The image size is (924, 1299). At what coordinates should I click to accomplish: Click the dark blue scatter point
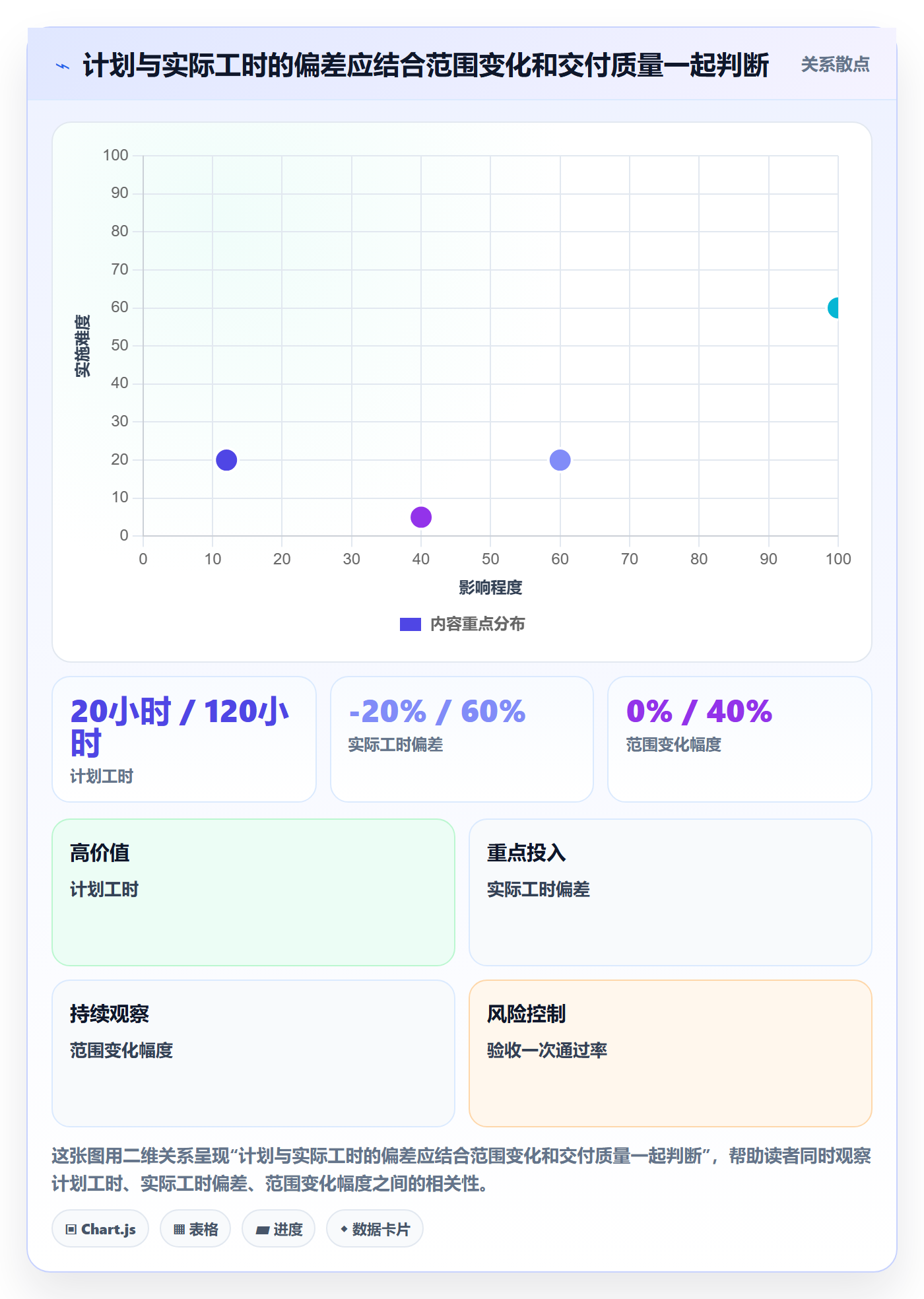click(226, 460)
